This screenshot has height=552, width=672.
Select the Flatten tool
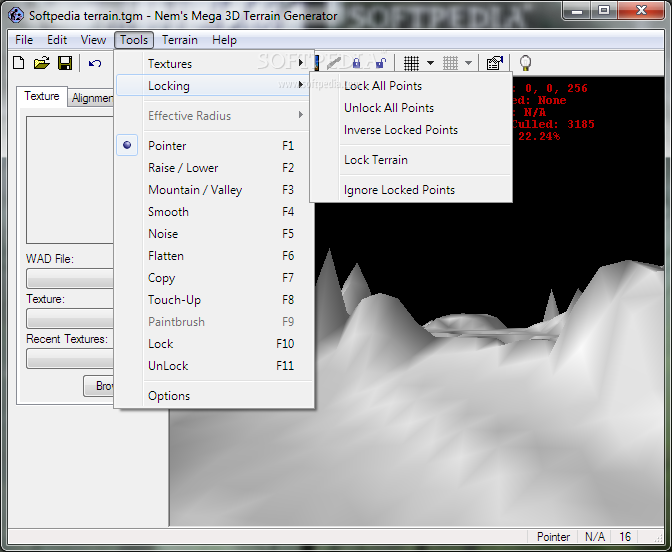coord(215,256)
